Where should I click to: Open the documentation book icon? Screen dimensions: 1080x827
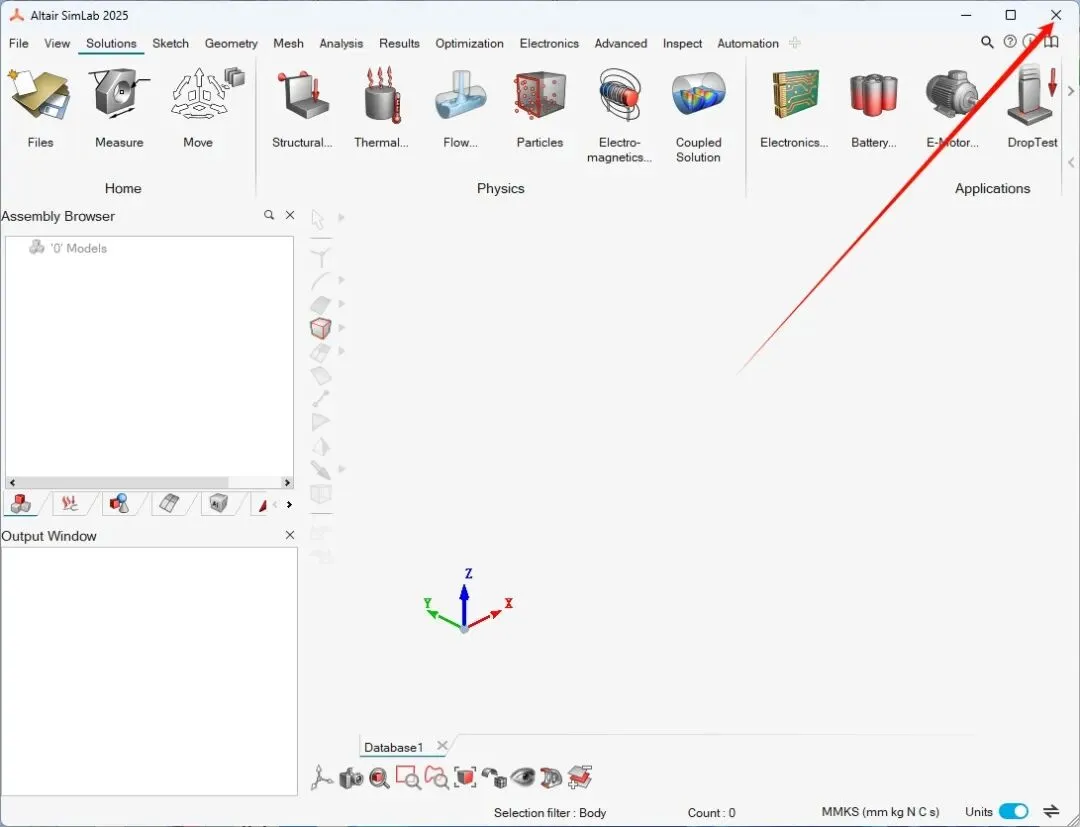1051,42
